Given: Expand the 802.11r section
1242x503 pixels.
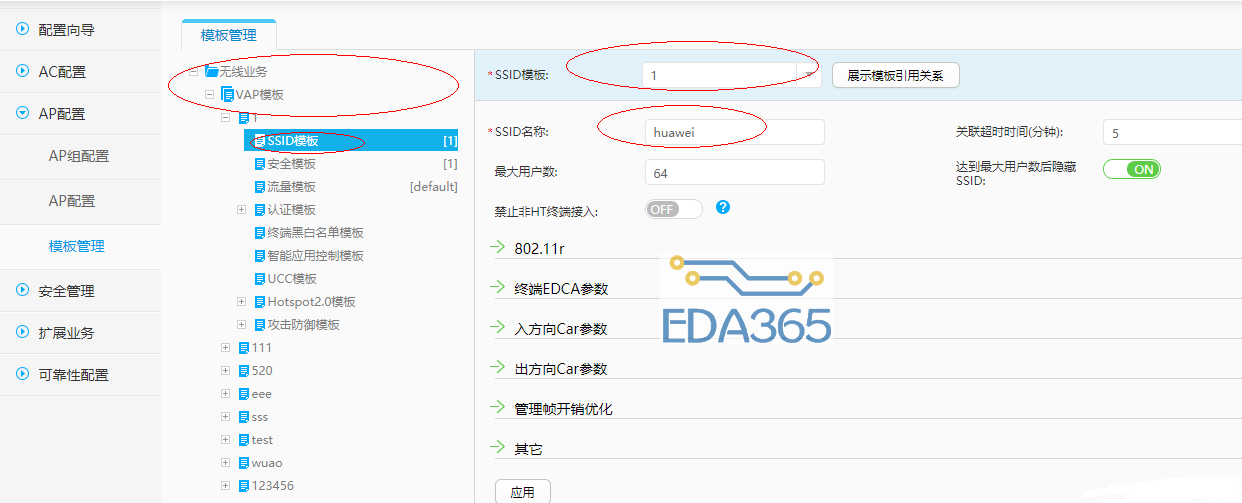Looking at the screenshot, I should tap(497, 246).
